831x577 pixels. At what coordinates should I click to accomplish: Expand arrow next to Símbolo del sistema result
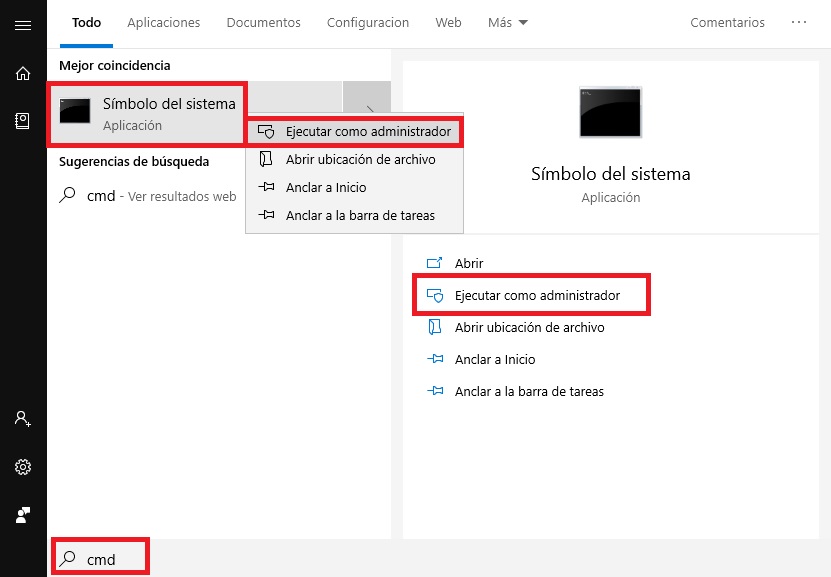point(368,112)
